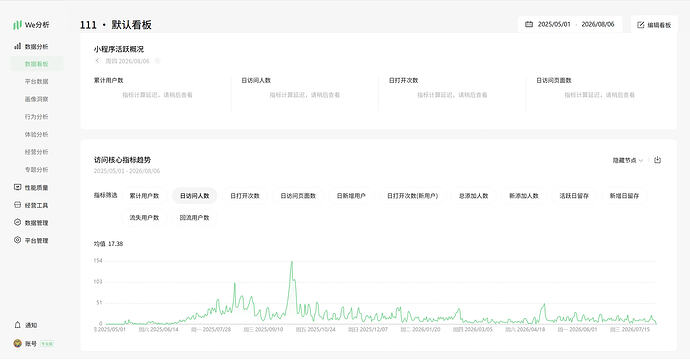
Task: Select the 日访问人数 metric filter
Action: 195,195
